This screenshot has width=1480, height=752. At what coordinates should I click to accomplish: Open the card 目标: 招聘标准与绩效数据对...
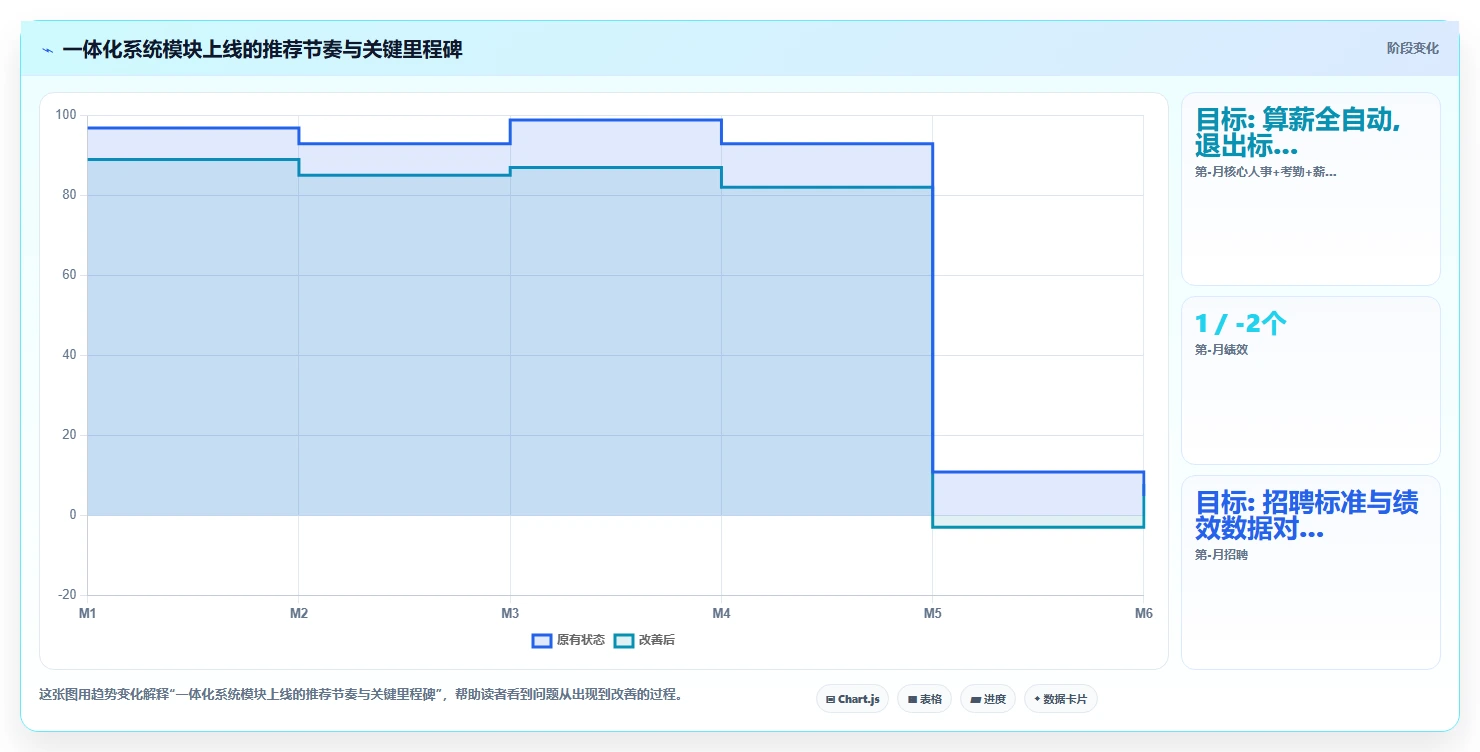[1310, 572]
